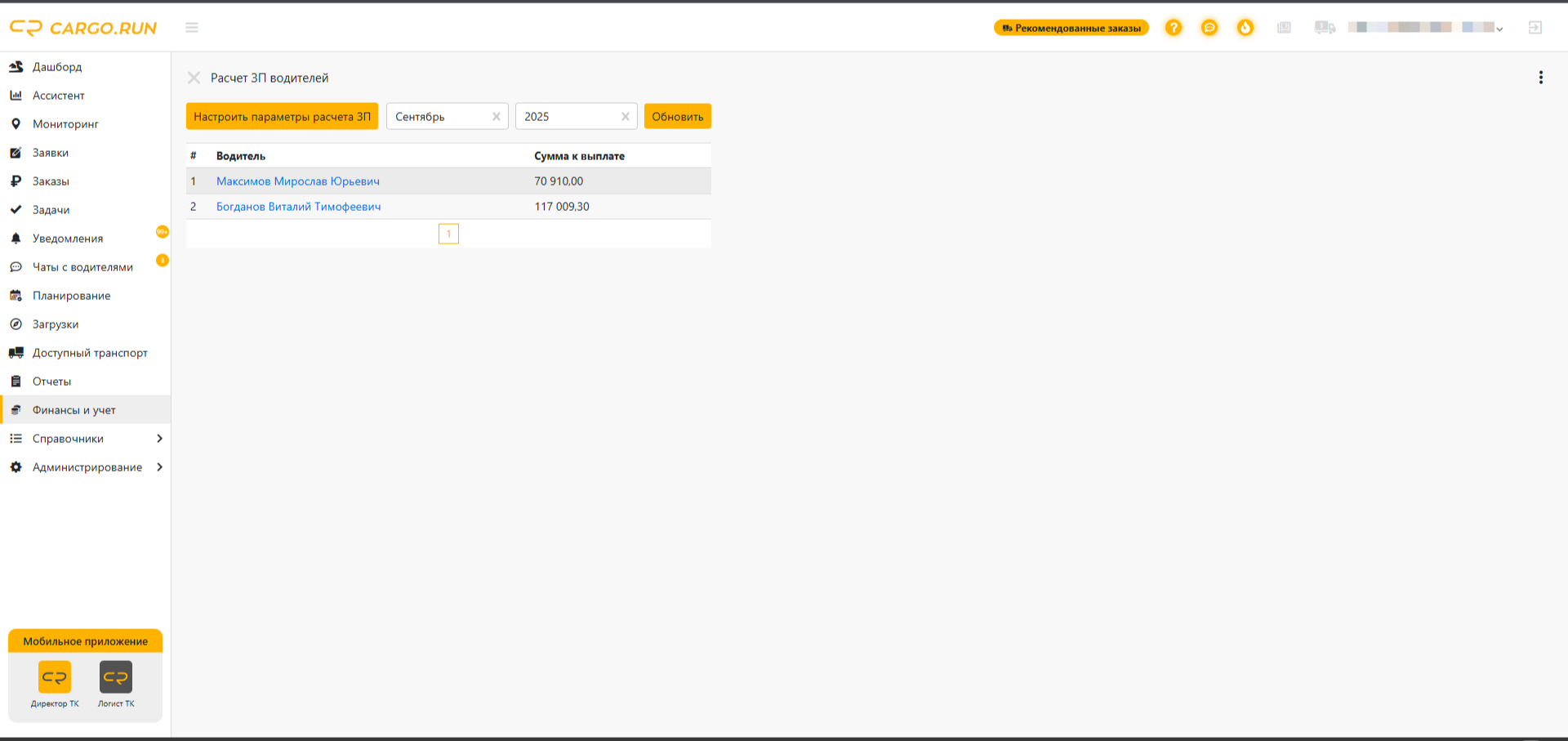
Task: Click the logout icon at top right
Action: [x=1535, y=28]
